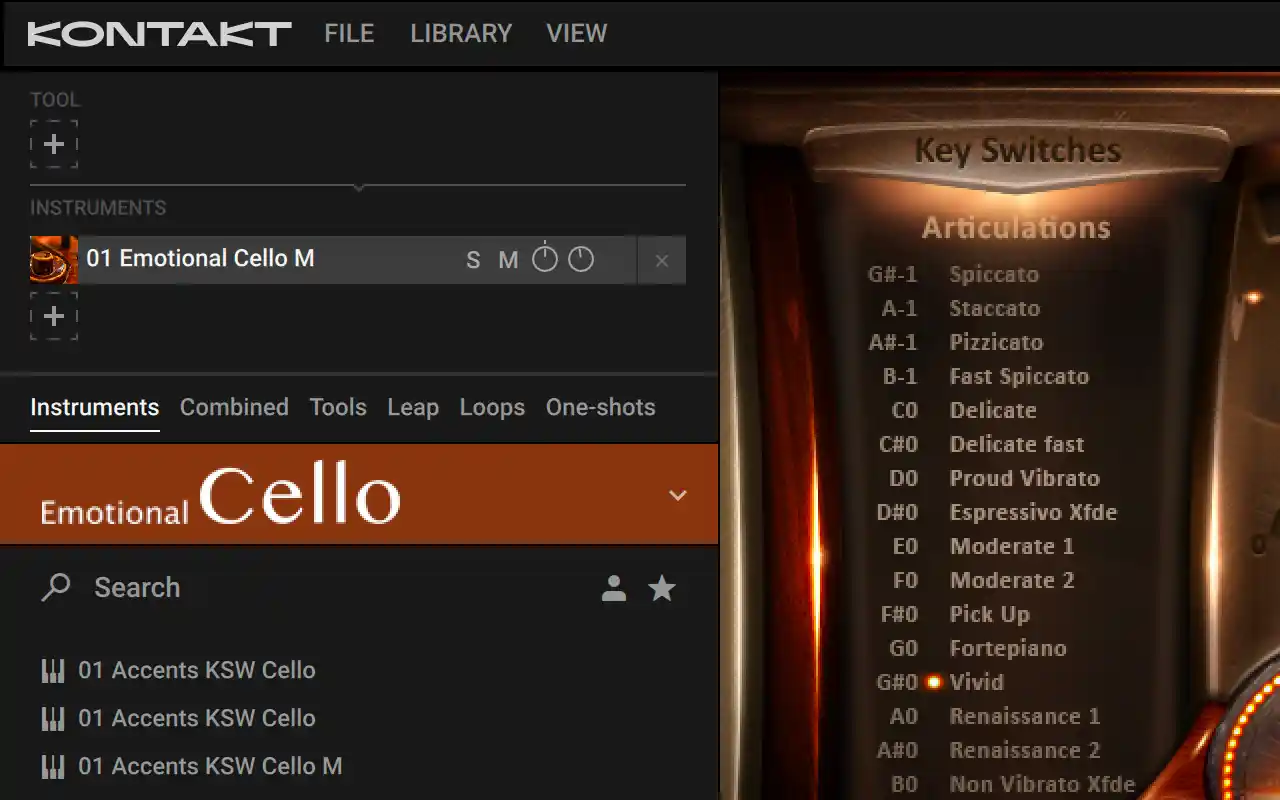Click the Key Switches header

[x=1017, y=151]
